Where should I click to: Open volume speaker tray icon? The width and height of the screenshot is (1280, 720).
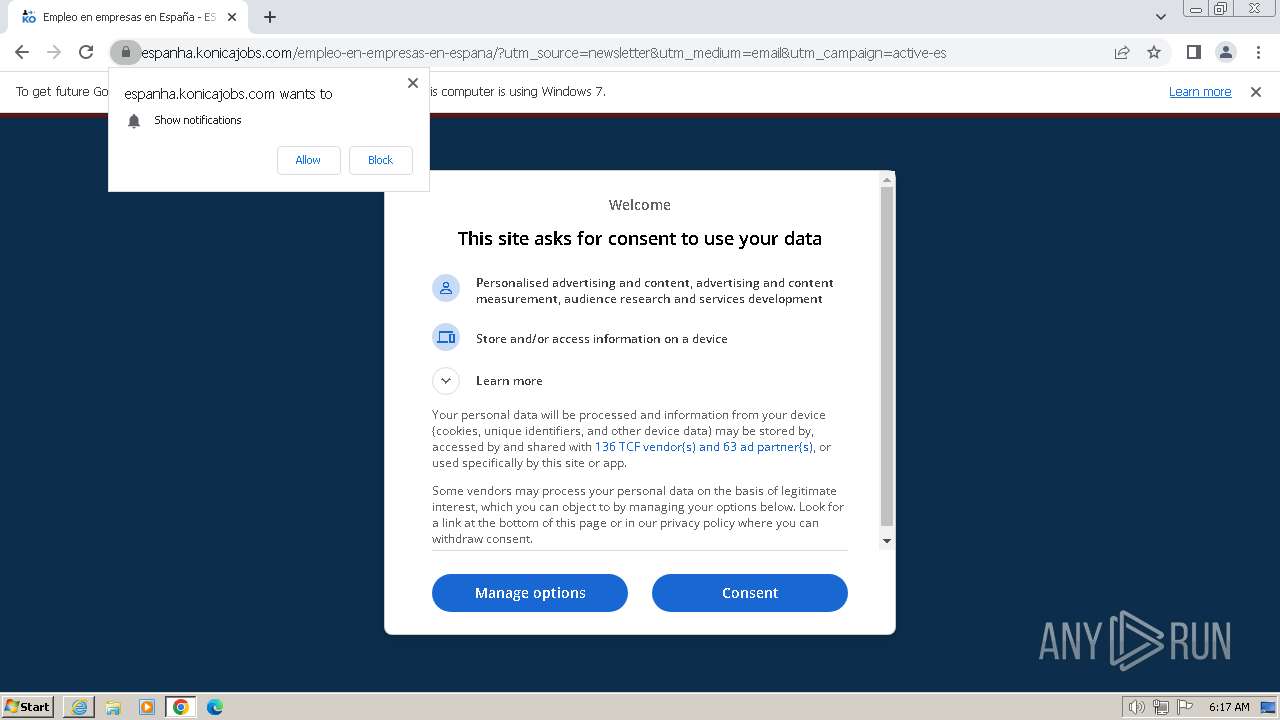pos(1136,707)
